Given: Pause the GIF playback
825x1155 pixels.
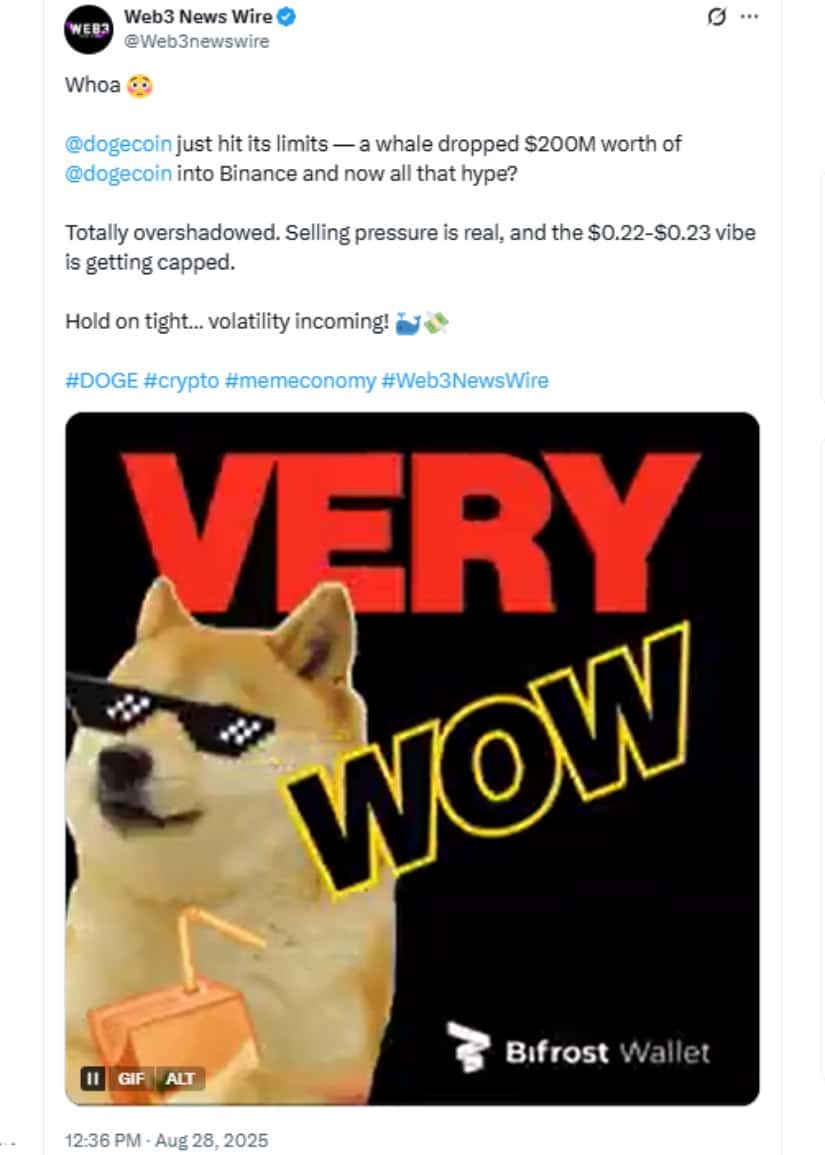Looking at the screenshot, I should tap(93, 1078).
